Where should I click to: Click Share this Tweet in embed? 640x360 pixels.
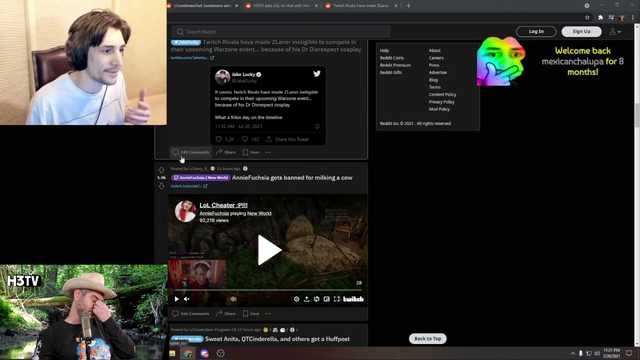287,139
